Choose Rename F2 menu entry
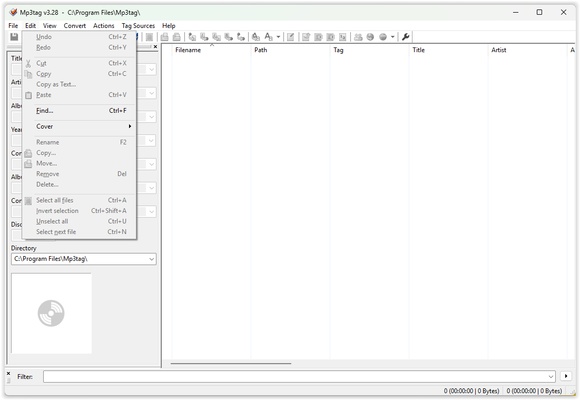The image size is (580, 400). click(79, 142)
